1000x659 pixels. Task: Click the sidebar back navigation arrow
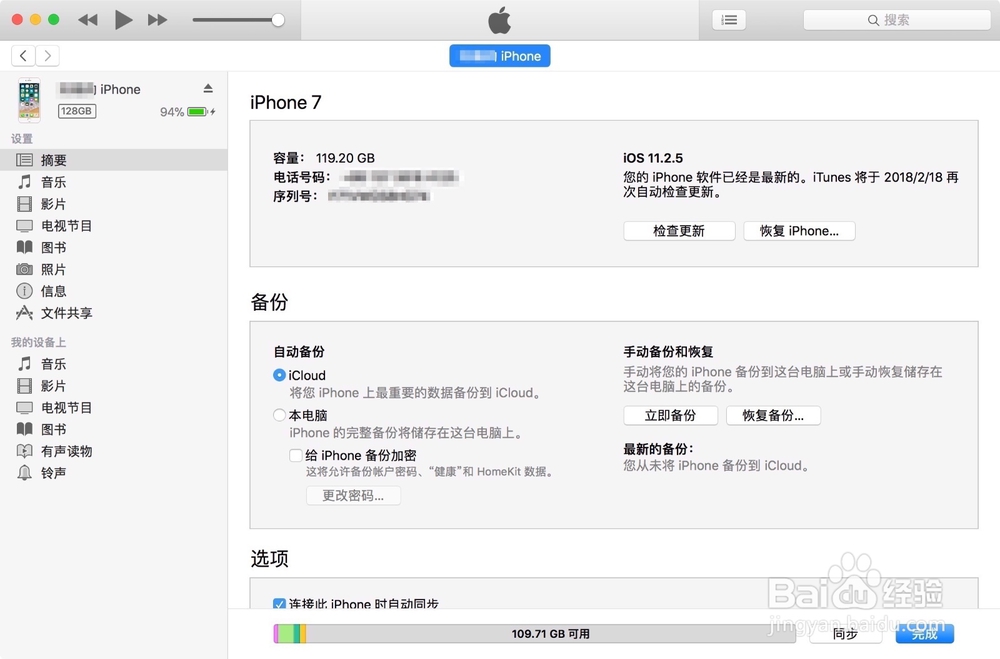[22, 55]
